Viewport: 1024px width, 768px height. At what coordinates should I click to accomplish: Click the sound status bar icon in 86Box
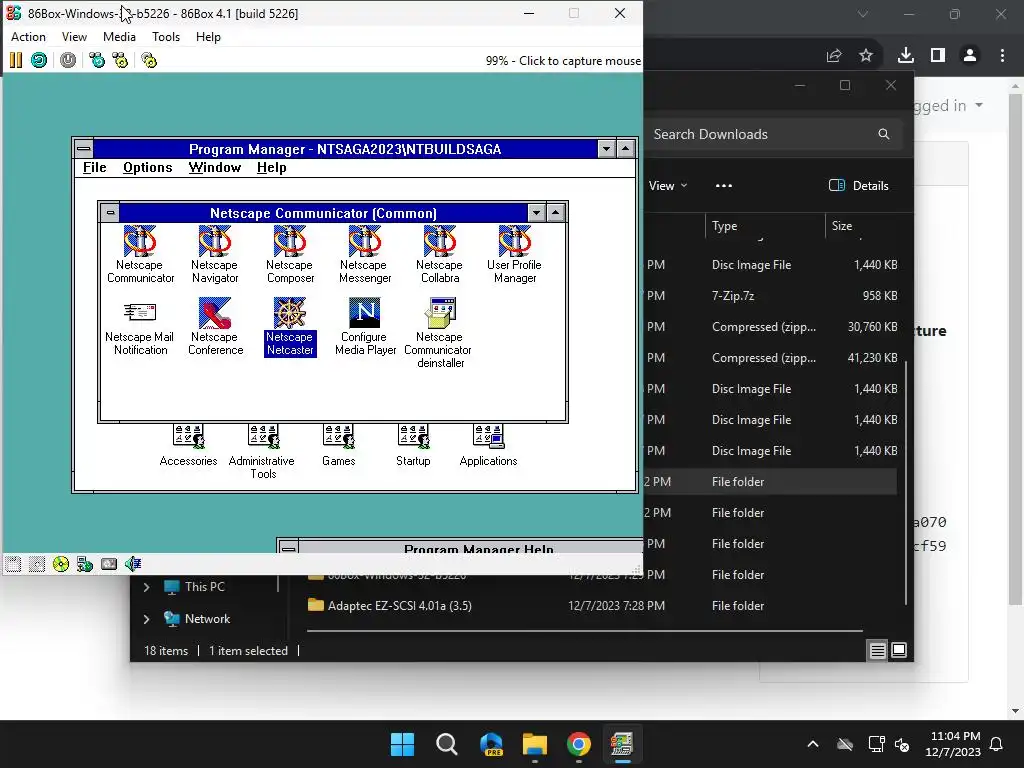point(133,564)
